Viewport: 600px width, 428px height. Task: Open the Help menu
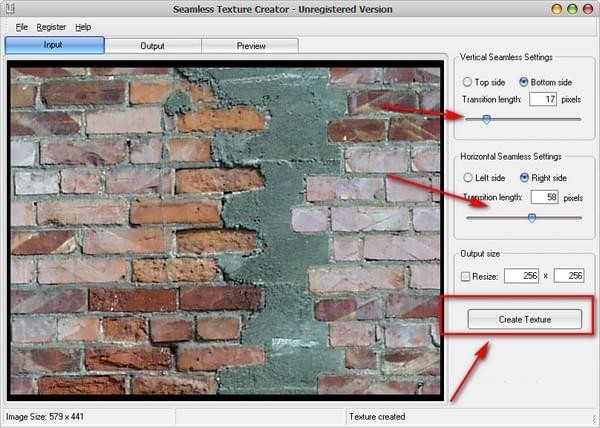[83, 26]
